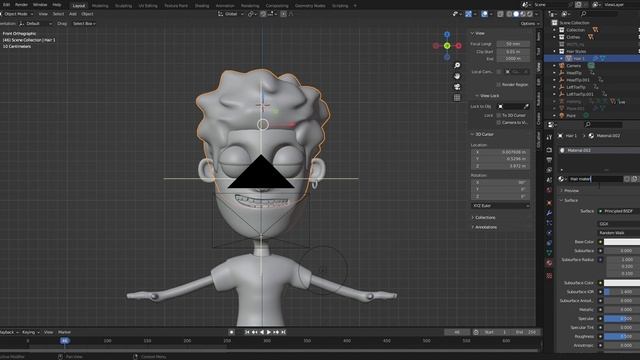Expand the Annotations panel

point(485,227)
